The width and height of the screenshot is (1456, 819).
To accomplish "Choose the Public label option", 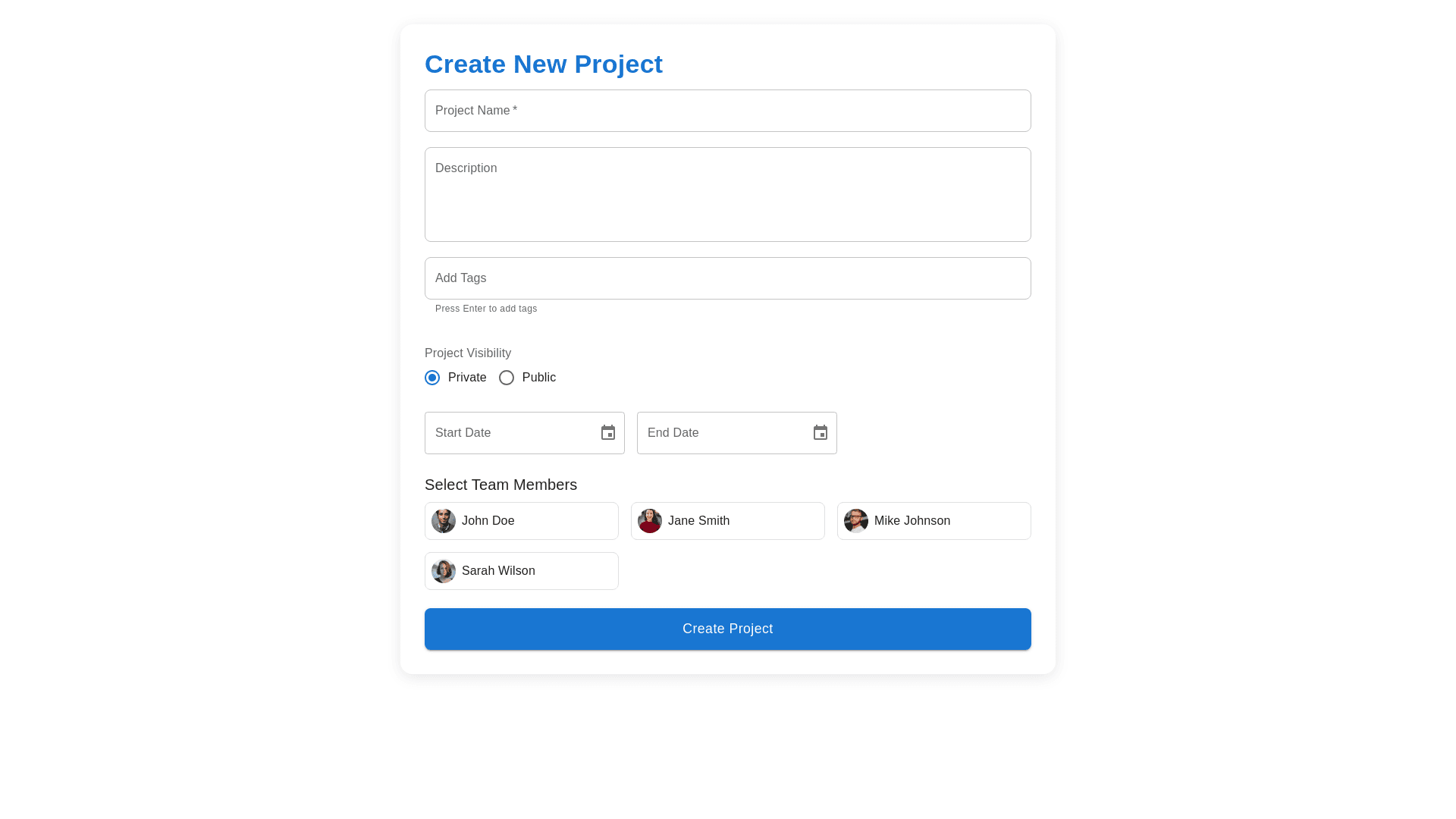I will pos(538,378).
